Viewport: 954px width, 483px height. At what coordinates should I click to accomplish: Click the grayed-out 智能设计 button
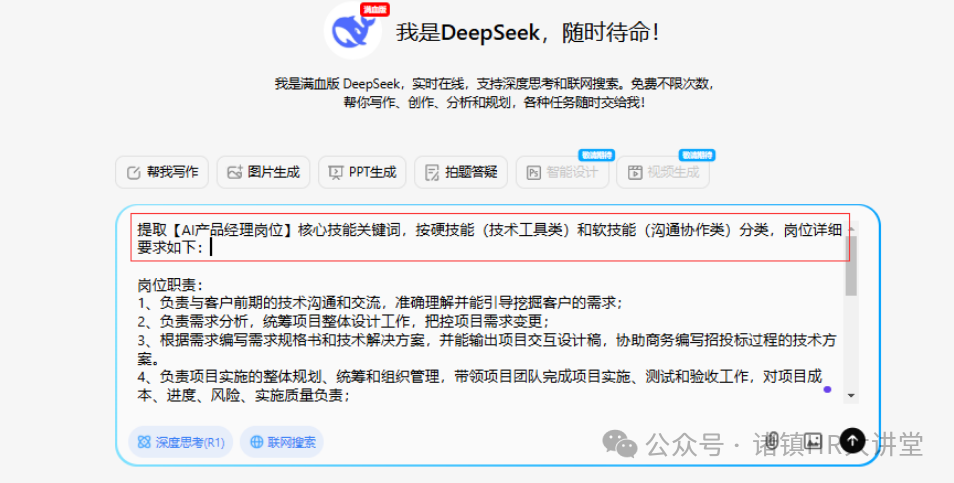pos(562,172)
